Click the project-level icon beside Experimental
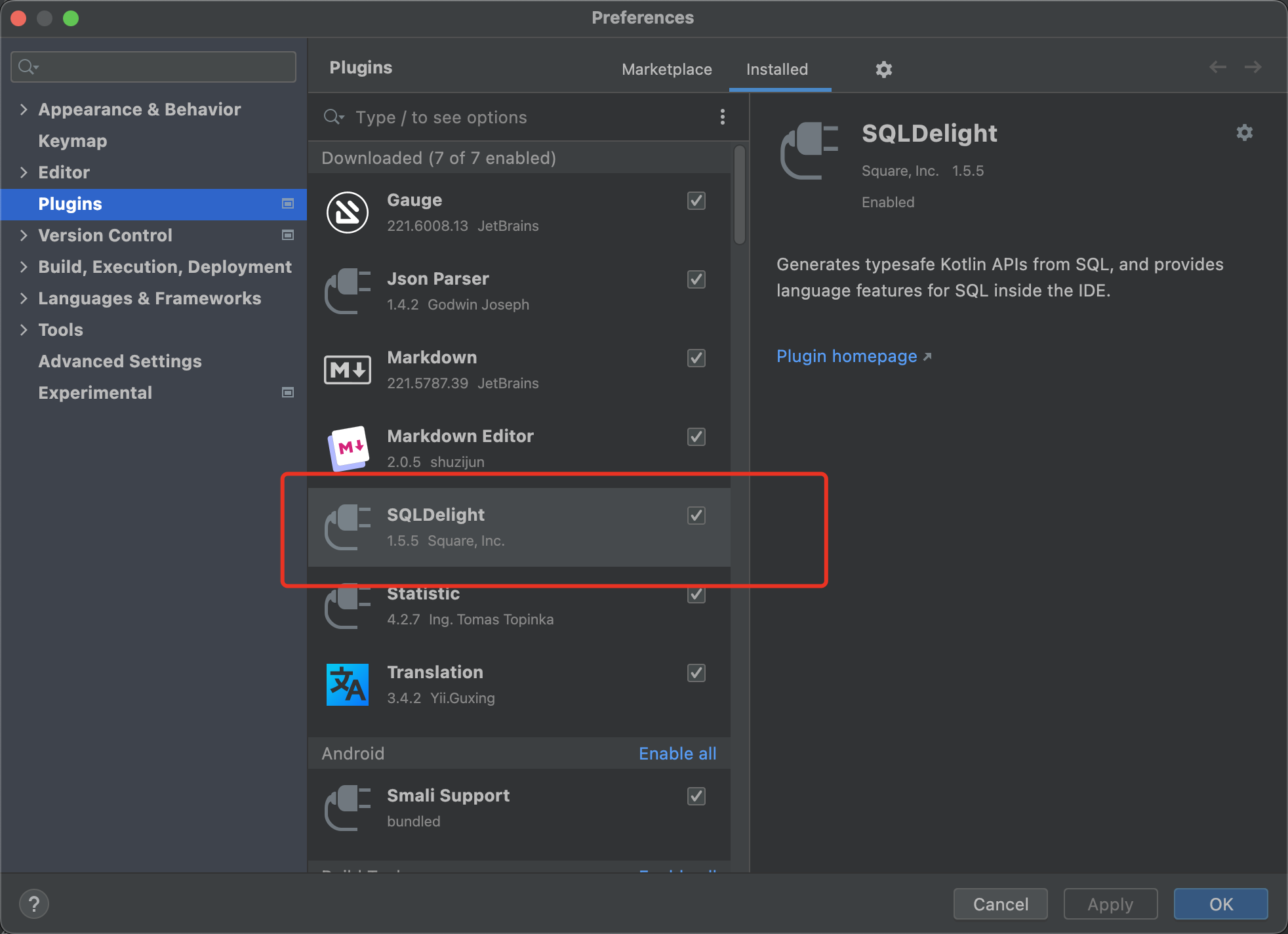 pyautogui.click(x=288, y=393)
